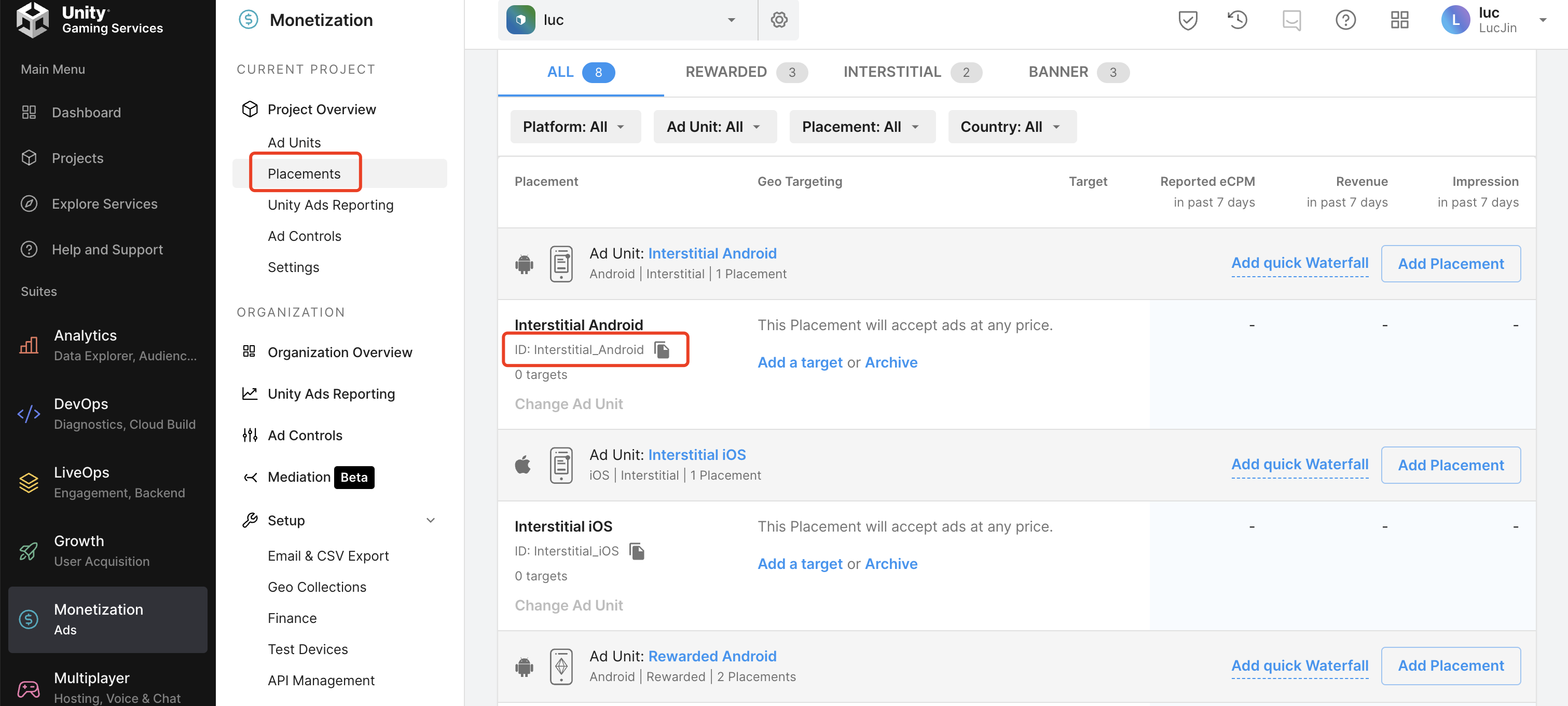Click the message inbox icon in top bar
Viewport: 1568px width, 706px height.
click(1291, 20)
